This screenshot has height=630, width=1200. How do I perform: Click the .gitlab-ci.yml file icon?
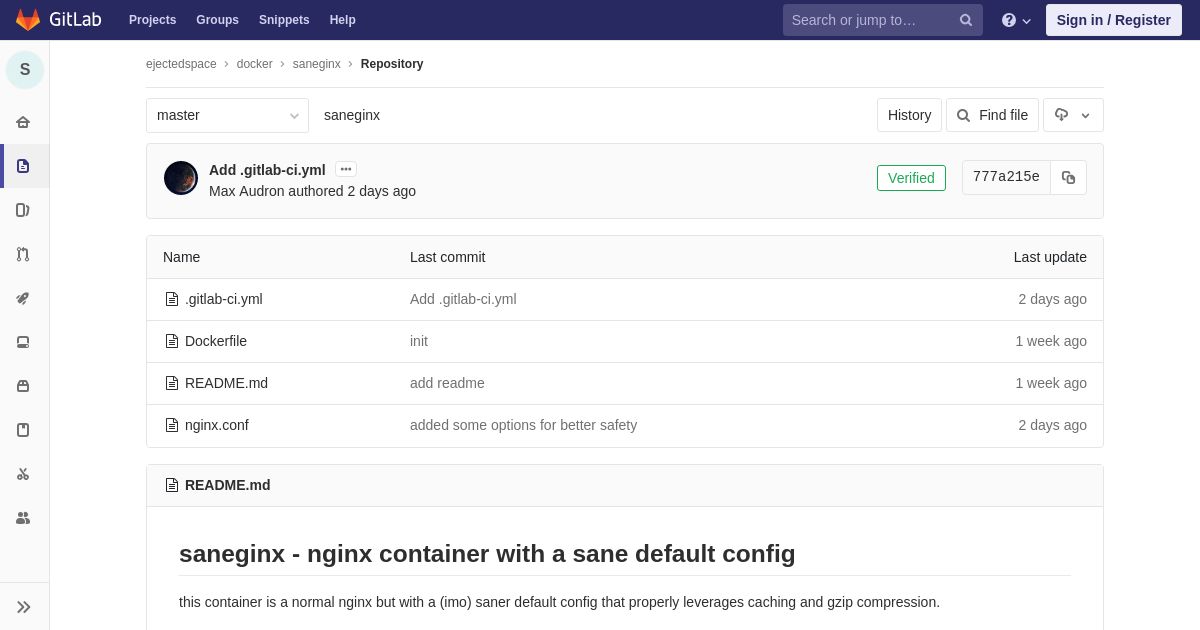click(x=172, y=299)
